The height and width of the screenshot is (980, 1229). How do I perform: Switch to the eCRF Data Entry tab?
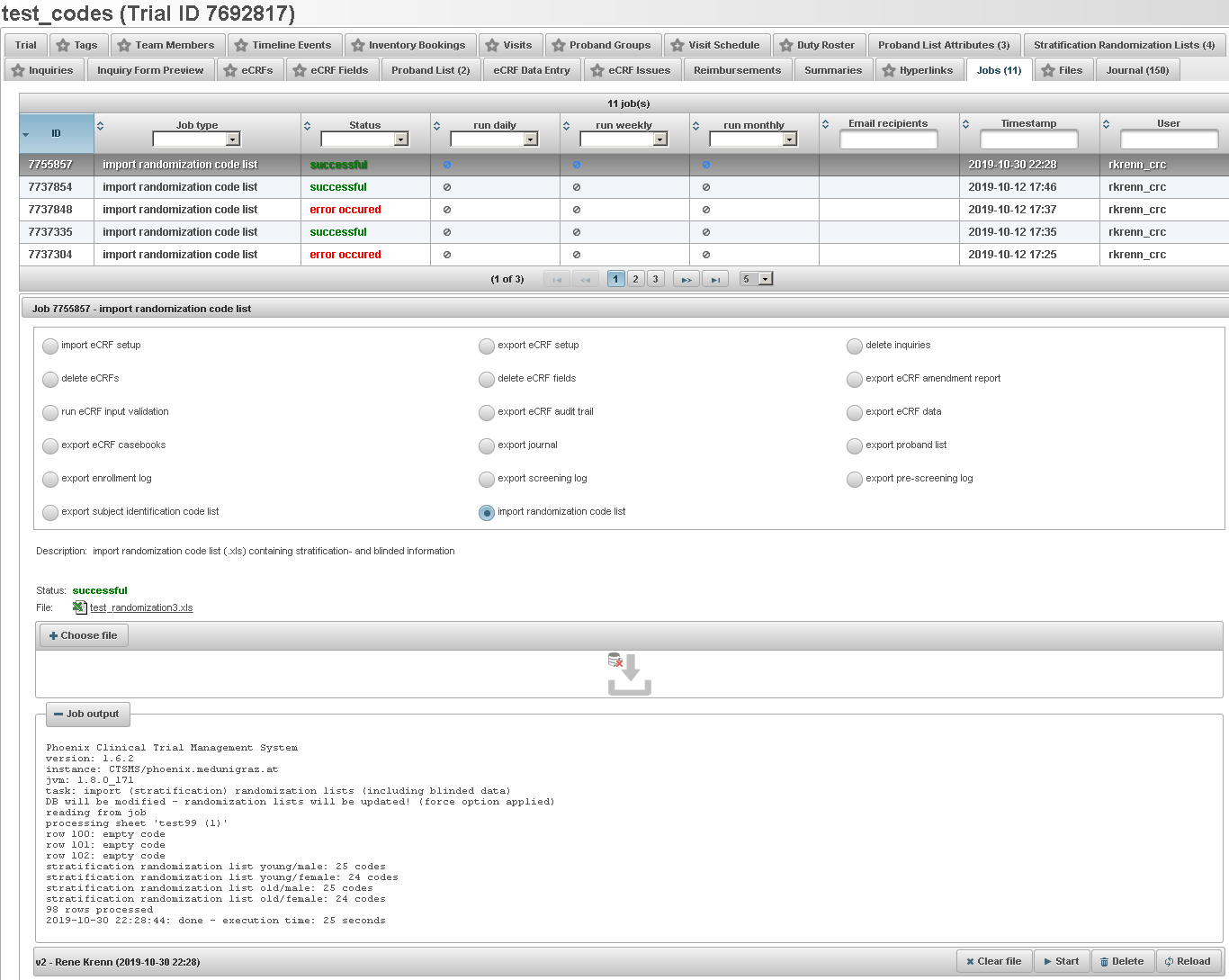click(x=532, y=69)
